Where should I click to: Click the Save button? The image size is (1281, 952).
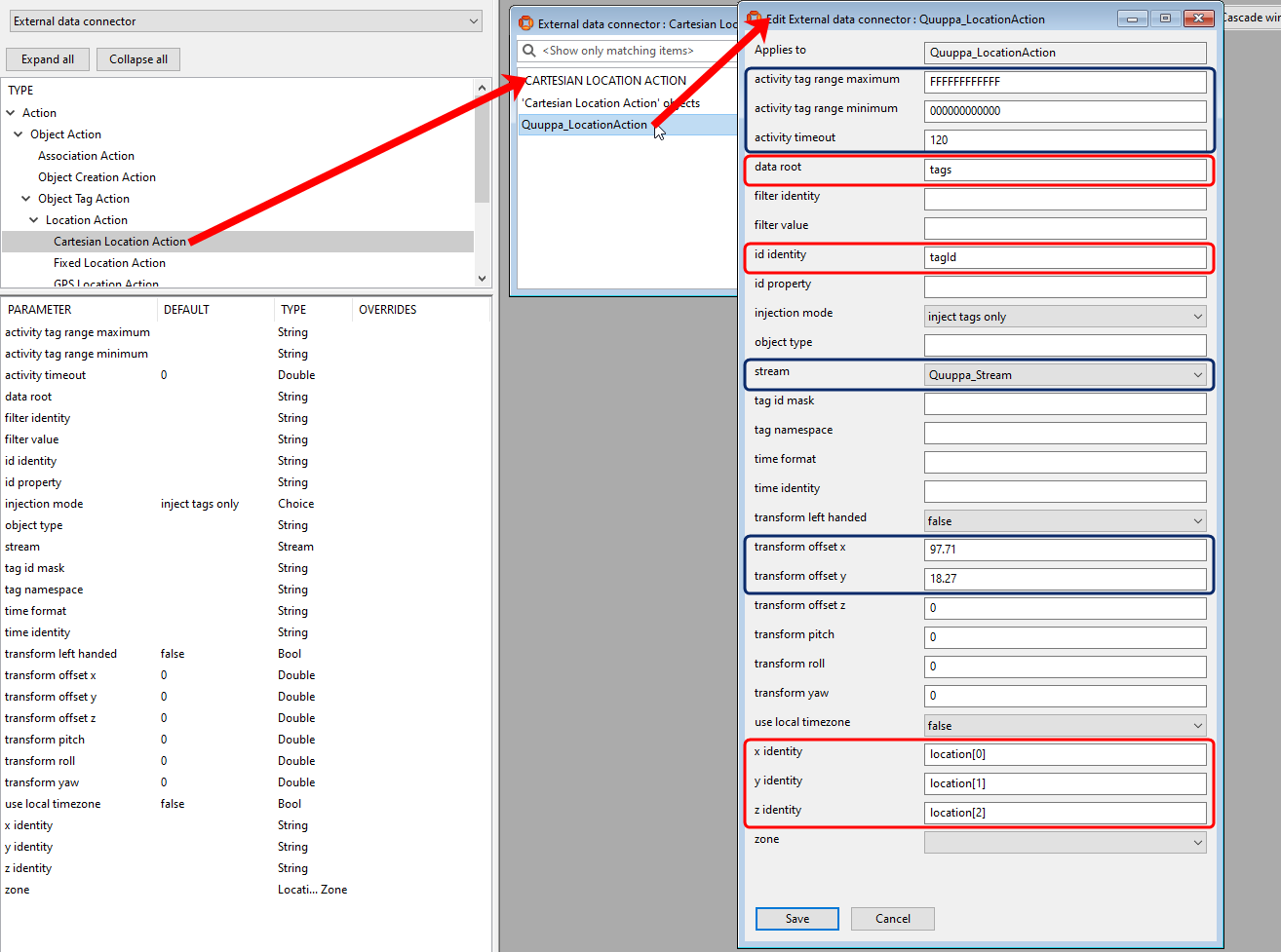797,919
